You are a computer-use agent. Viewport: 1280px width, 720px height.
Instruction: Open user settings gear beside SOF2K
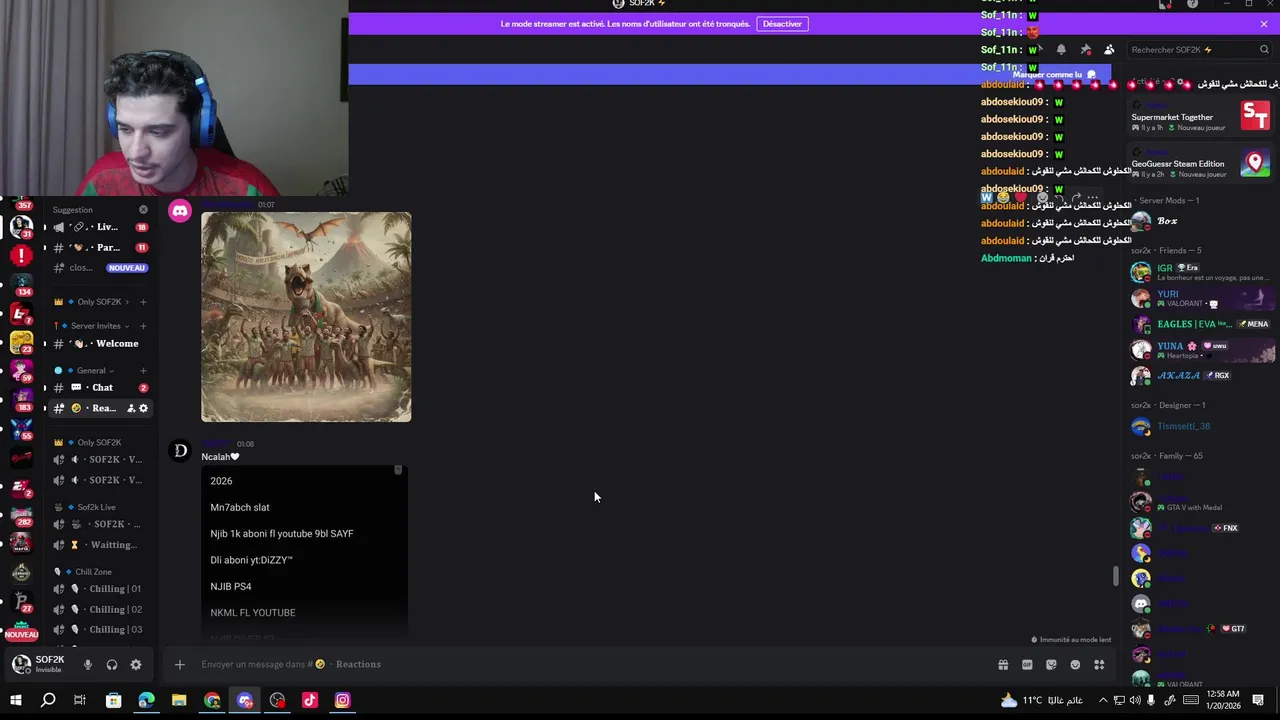tap(136, 664)
